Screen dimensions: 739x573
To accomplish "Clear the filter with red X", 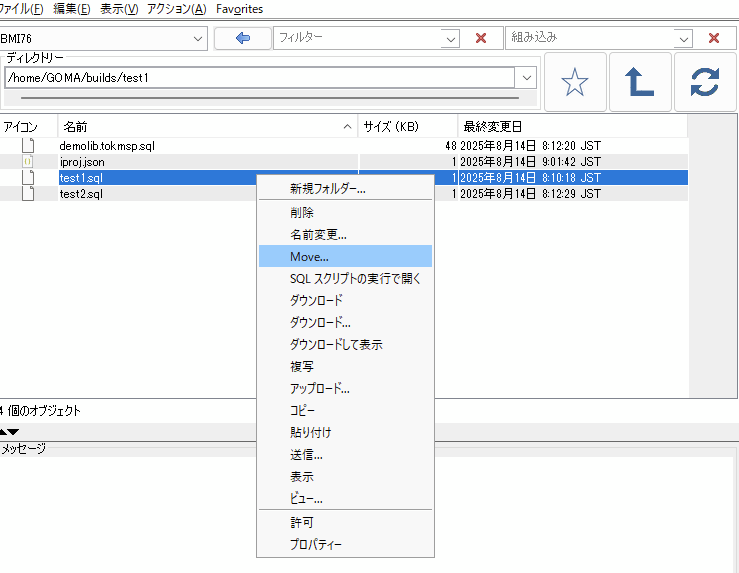I will pos(481,38).
